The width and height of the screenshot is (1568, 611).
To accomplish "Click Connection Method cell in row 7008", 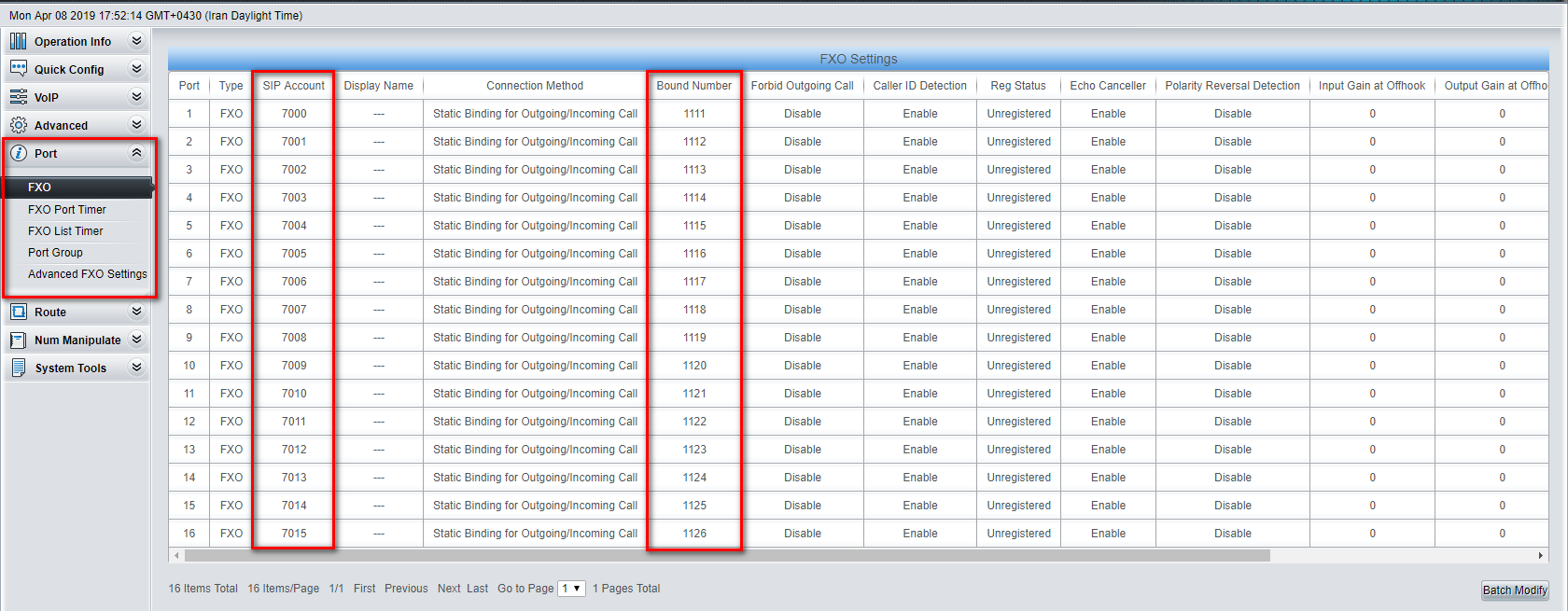I will click(x=535, y=338).
